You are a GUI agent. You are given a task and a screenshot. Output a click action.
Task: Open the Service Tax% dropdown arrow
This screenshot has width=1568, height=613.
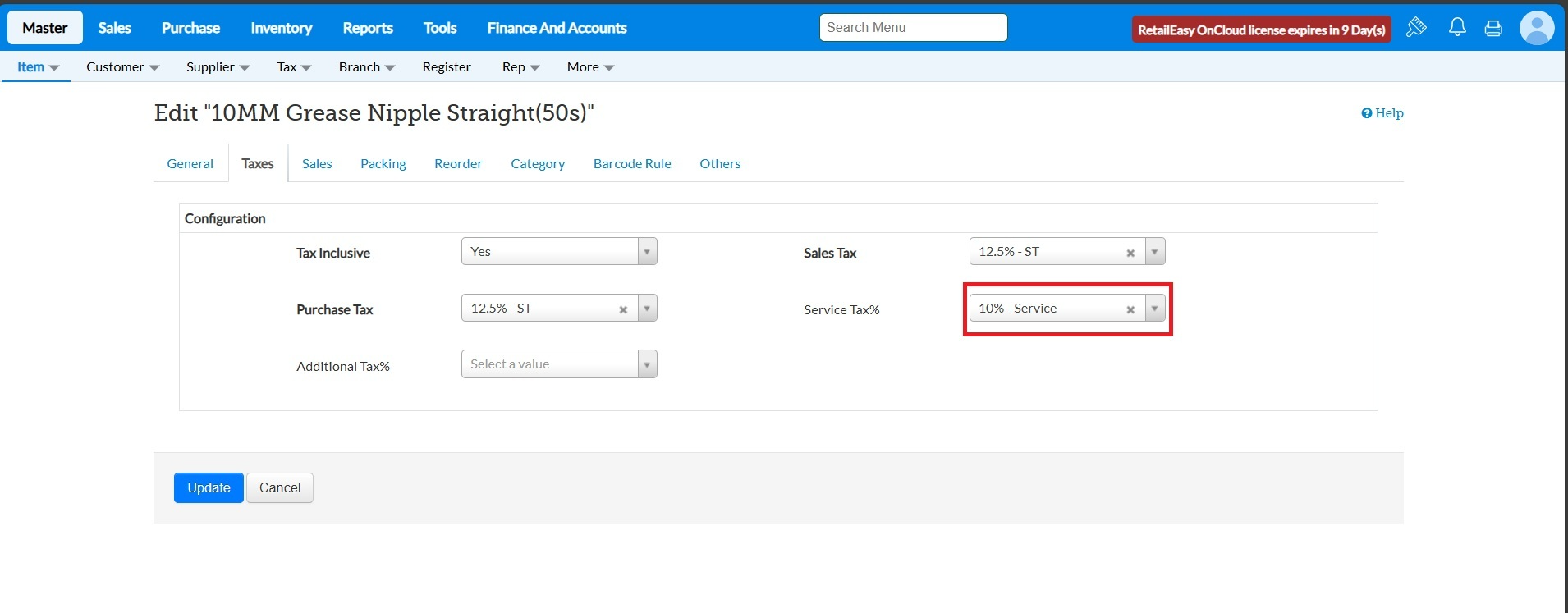[1154, 309]
